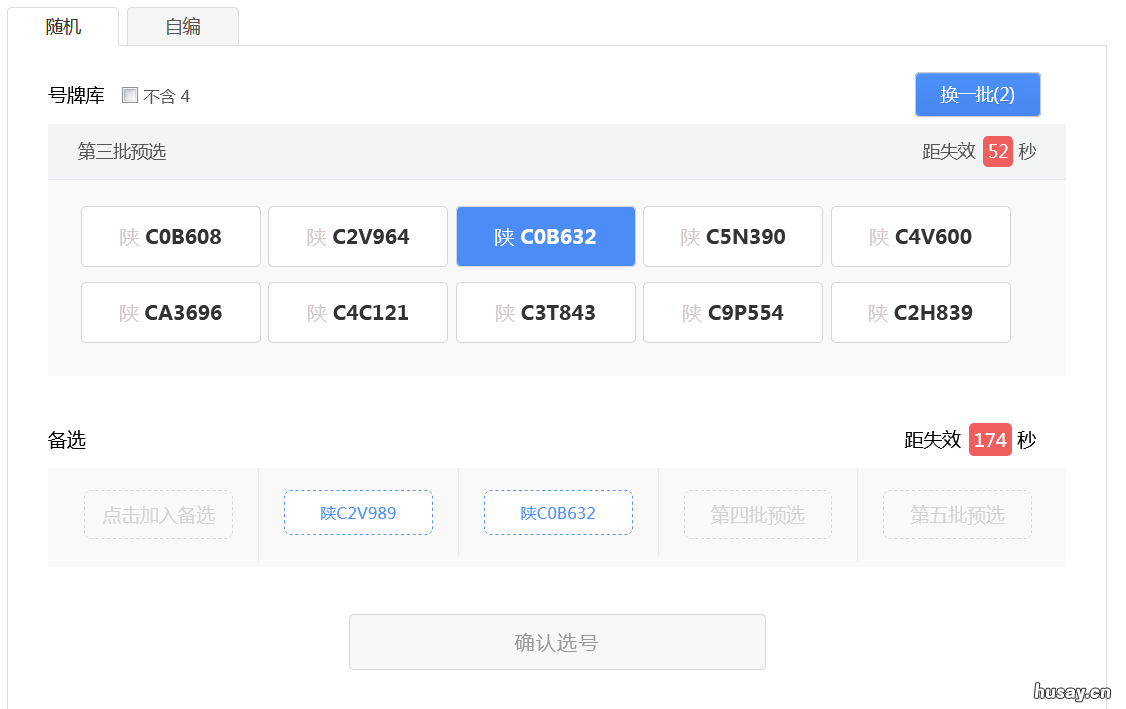Select backup plate 陕C2V989
Viewport: 1126px width, 709px height.
[357, 512]
